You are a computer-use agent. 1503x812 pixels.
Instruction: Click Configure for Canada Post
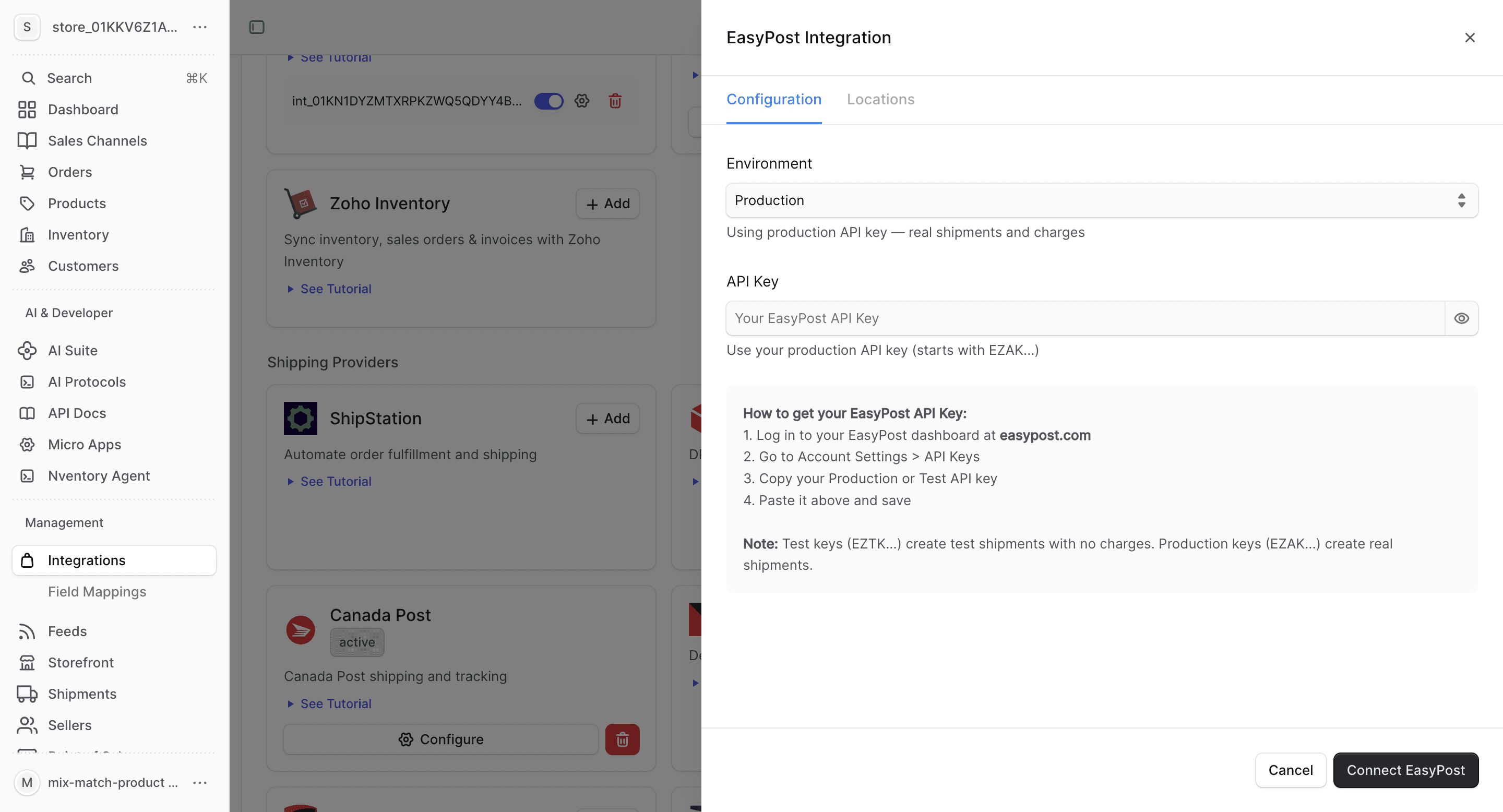pyautogui.click(x=440, y=739)
